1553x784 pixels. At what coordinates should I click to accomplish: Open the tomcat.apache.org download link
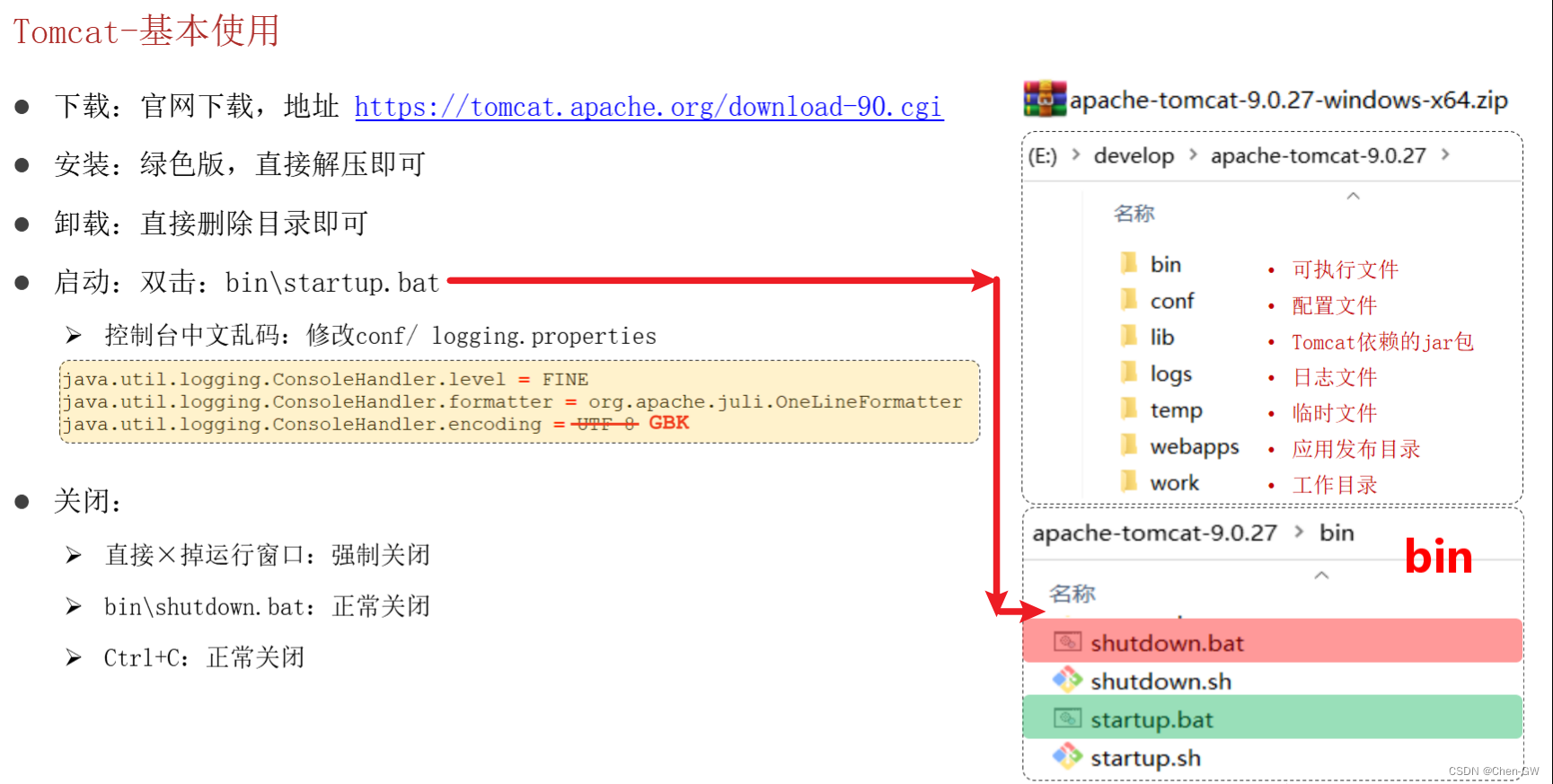pyautogui.click(x=649, y=107)
